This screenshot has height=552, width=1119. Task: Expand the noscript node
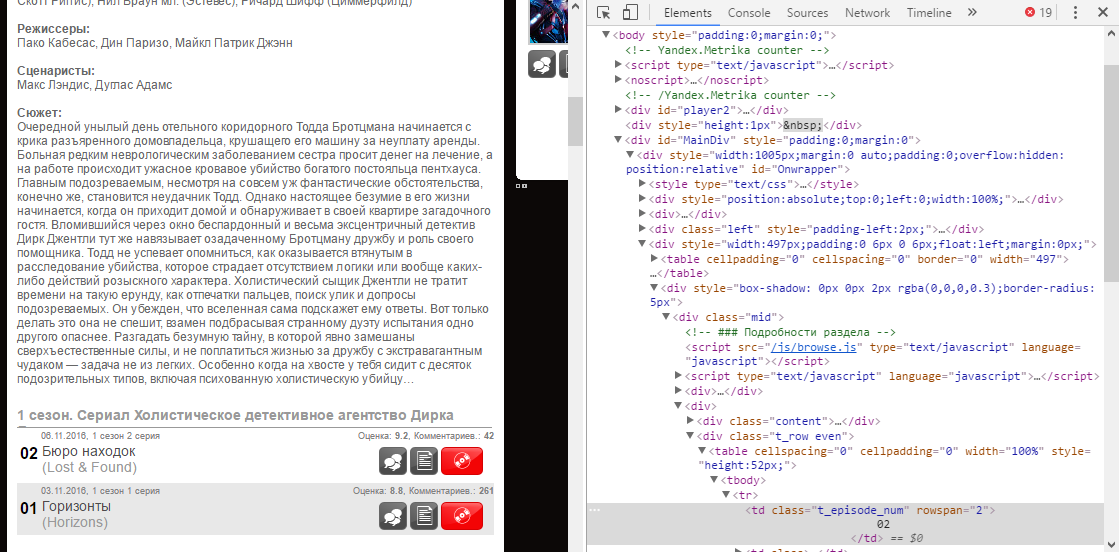point(619,80)
